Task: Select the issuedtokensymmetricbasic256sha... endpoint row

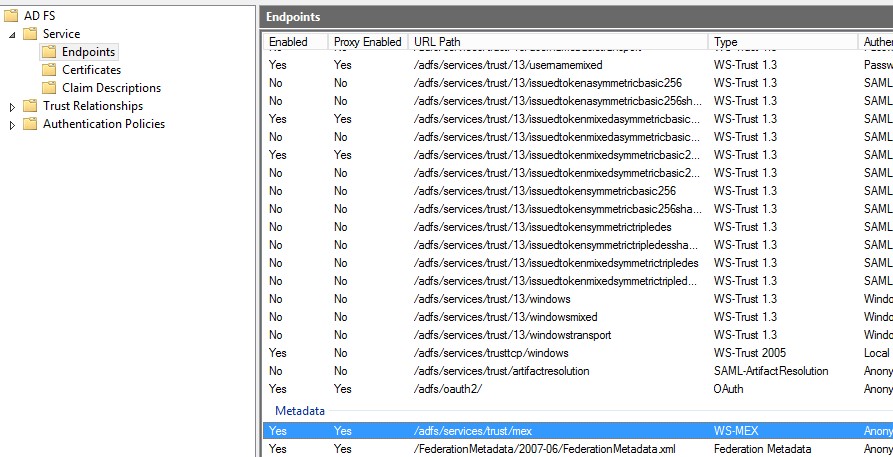Action: 578,209
